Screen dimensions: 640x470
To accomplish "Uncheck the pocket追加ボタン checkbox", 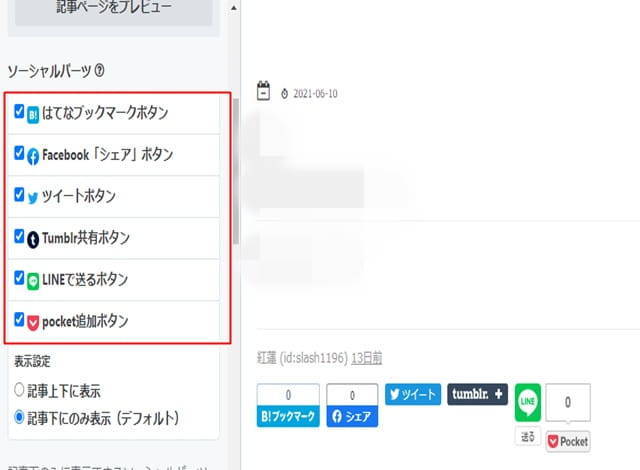I will 19,319.
